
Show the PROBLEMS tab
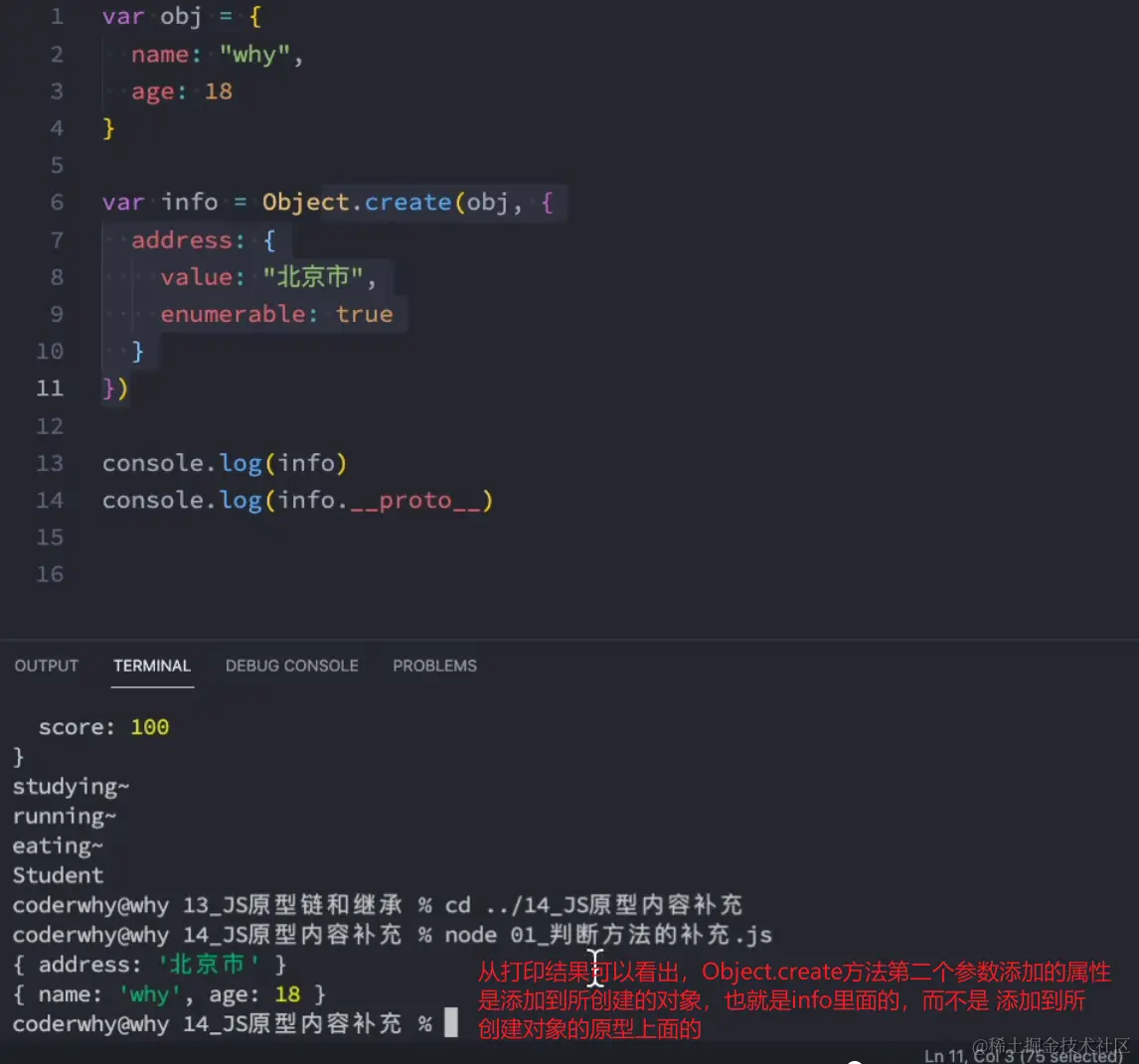point(434,666)
